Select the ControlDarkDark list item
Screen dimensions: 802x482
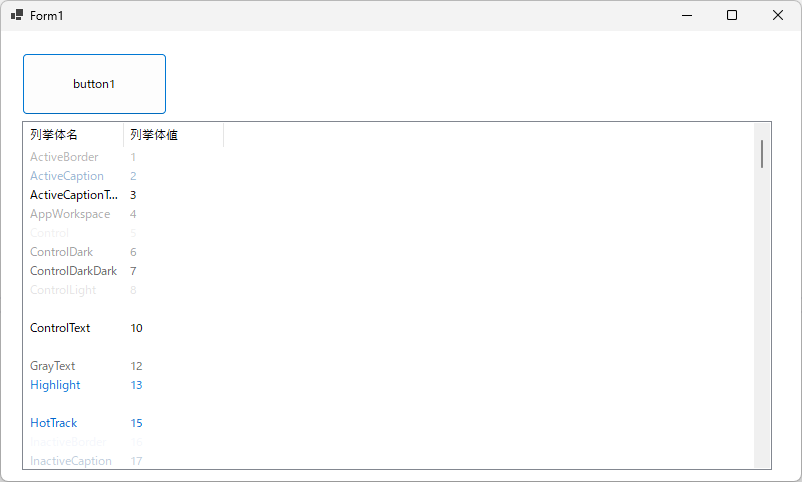point(73,271)
